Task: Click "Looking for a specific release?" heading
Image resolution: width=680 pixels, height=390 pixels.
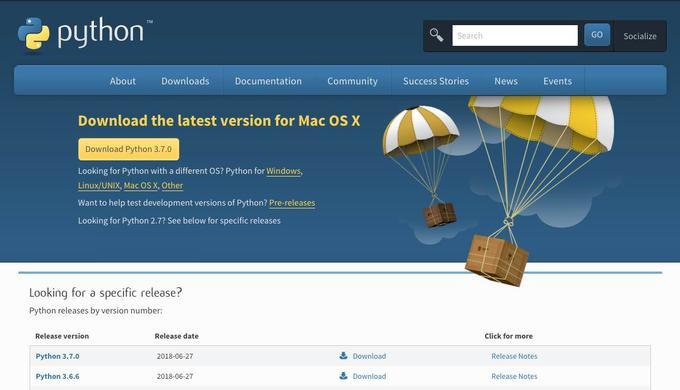Action: 105,293
